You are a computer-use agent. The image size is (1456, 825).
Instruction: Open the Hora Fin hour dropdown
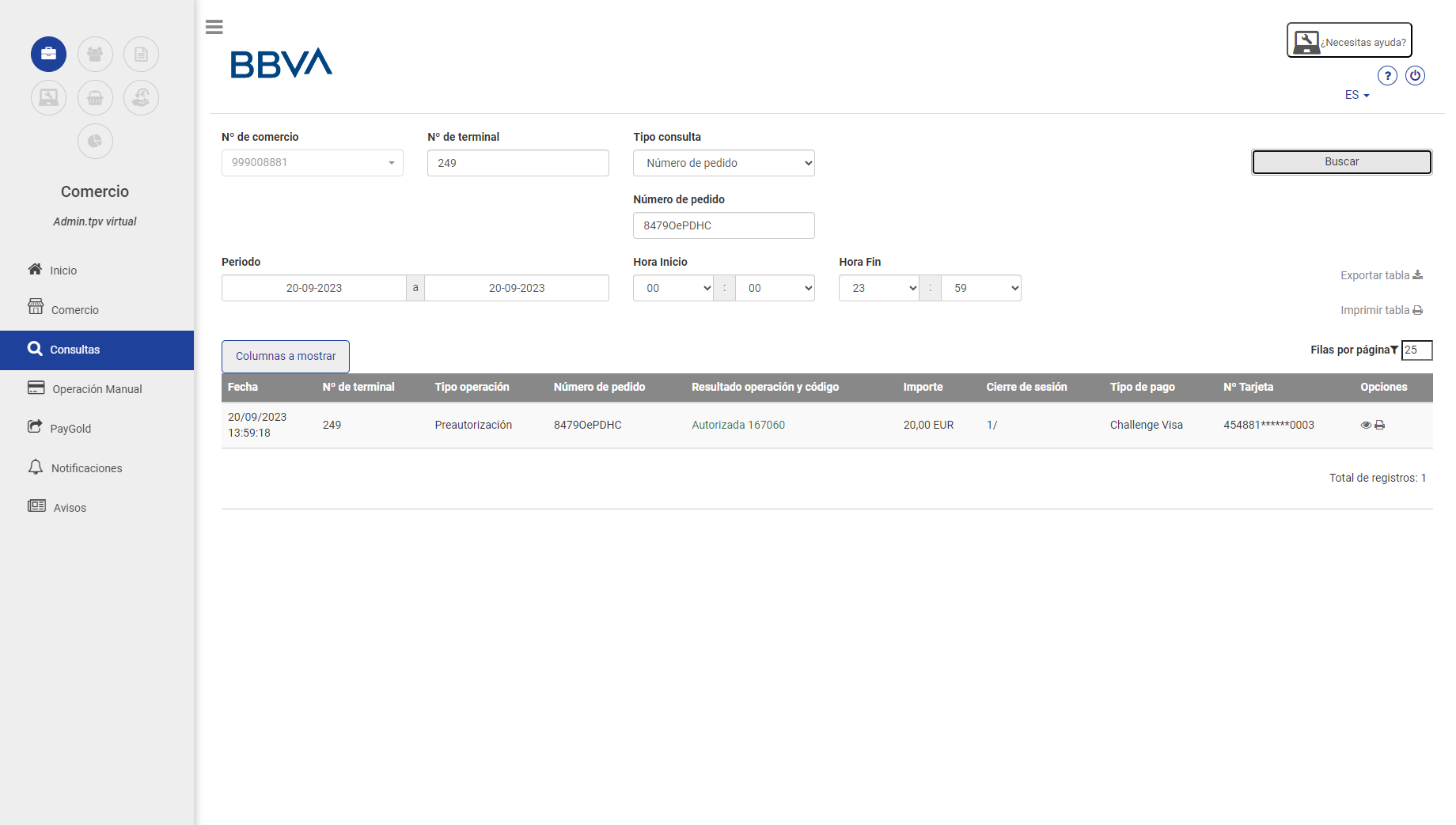coord(878,288)
